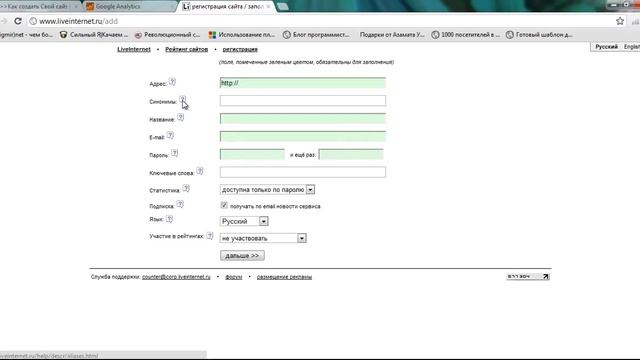Screen dimensions: 640x360
Task: Open the LiveInternet link in page header
Action: [134, 49]
